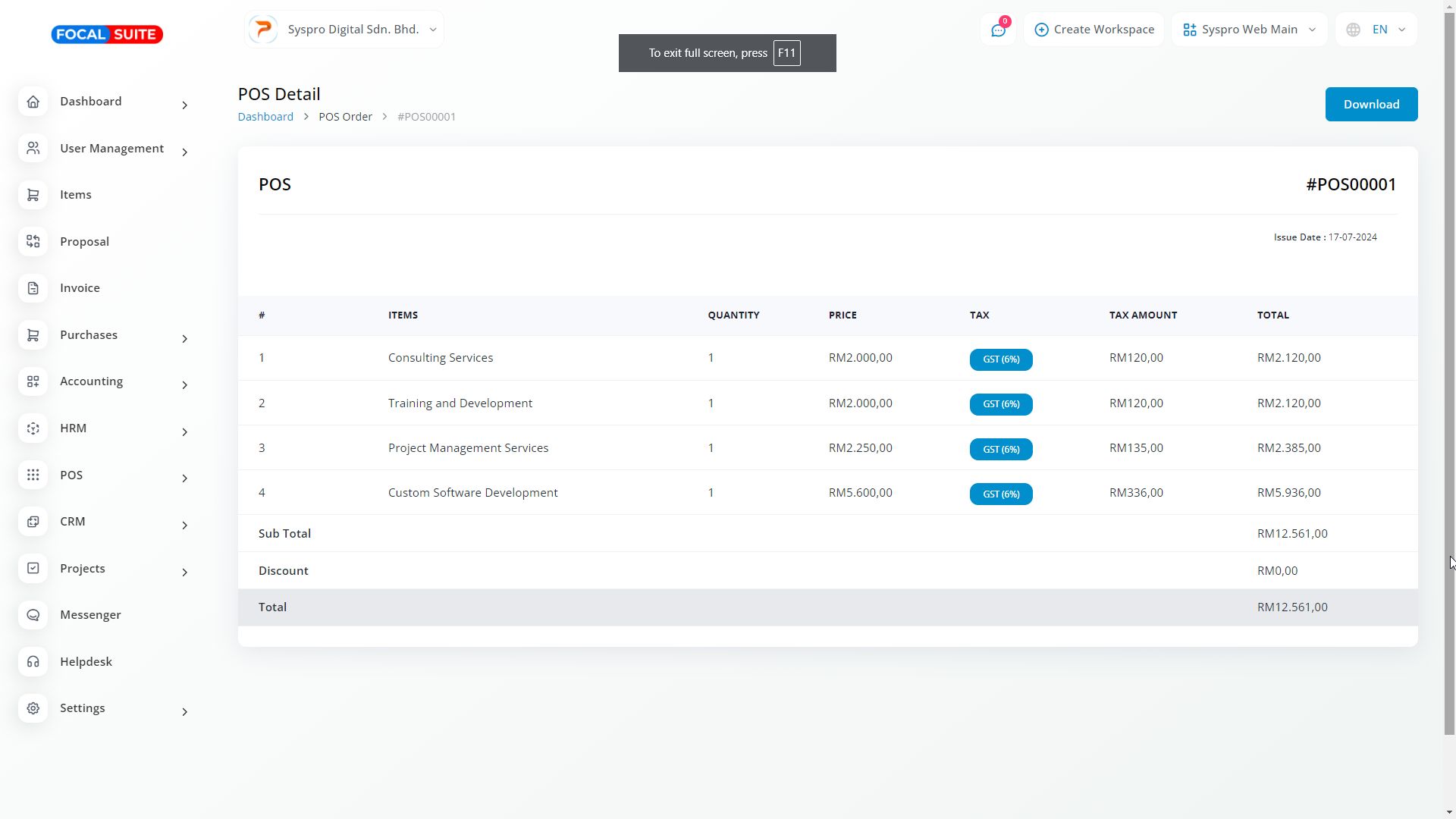The height and width of the screenshot is (819, 1456).
Task: Open the Projects menu item
Action: pyautogui.click(x=83, y=569)
